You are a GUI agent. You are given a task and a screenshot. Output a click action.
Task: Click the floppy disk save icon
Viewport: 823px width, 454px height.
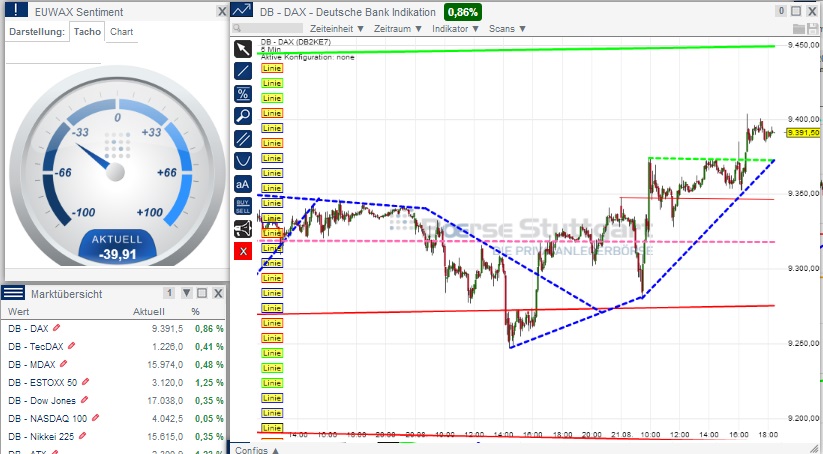pos(813,29)
